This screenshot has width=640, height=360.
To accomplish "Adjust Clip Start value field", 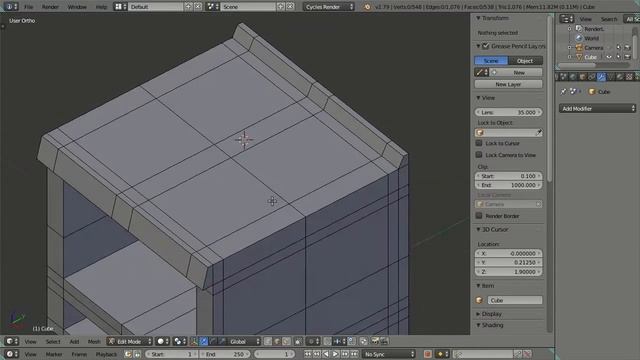I will 509,176.
